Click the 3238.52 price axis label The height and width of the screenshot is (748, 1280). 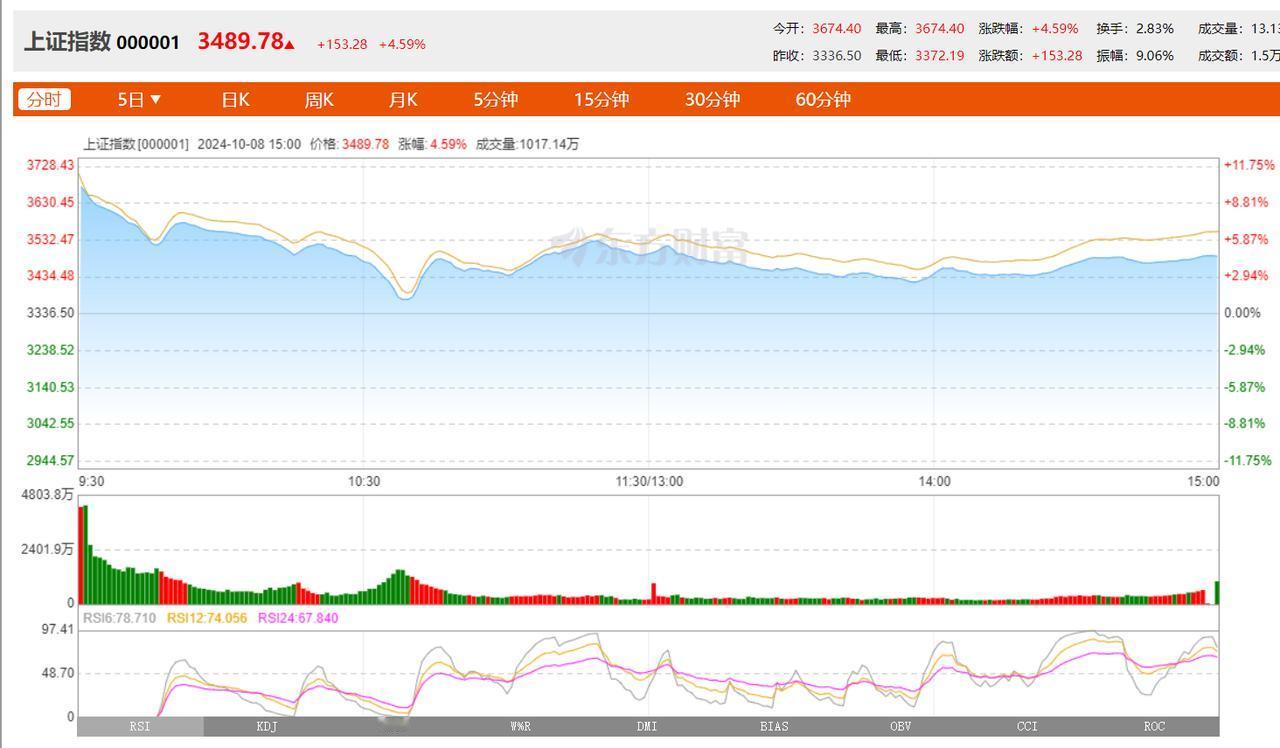coord(50,350)
